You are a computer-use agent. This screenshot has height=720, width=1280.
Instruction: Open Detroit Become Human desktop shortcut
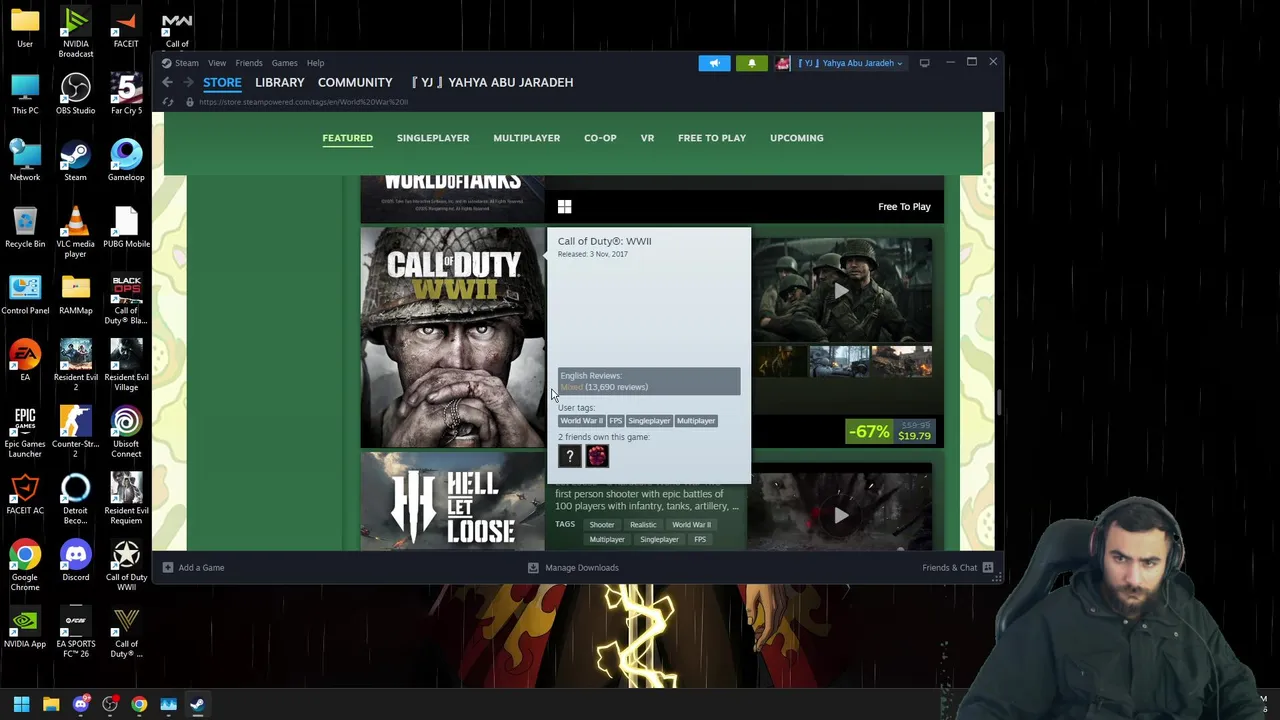pyautogui.click(x=75, y=500)
